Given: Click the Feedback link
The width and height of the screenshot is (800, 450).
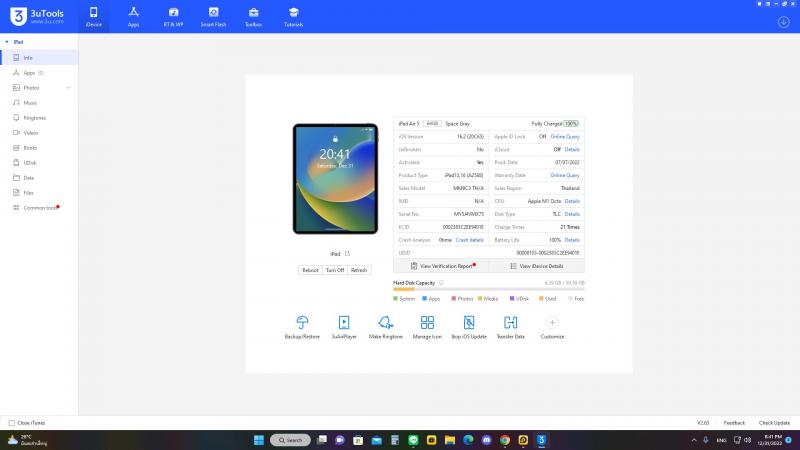Looking at the screenshot, I should (734, 423).
